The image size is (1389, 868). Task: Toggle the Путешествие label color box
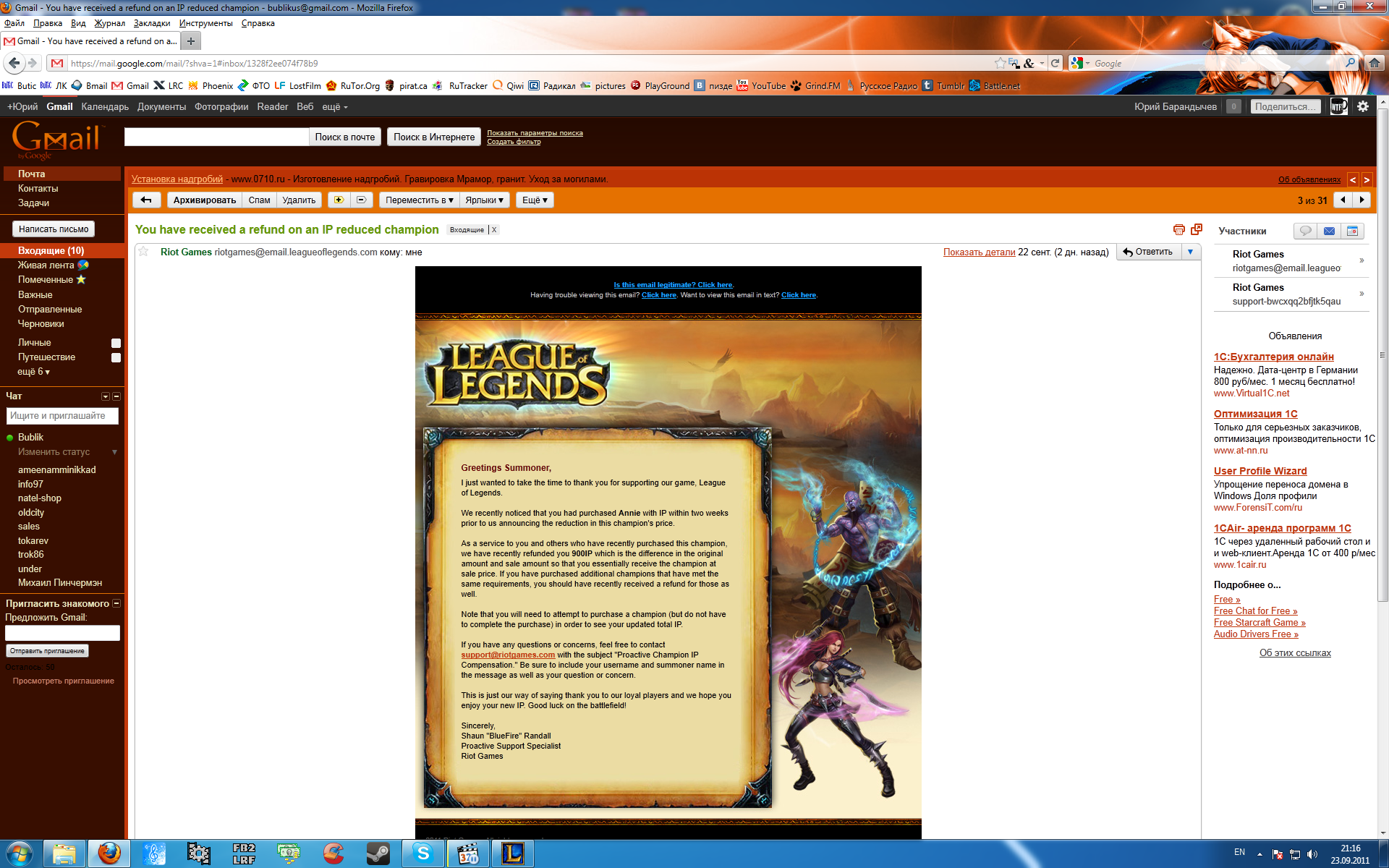coord(116,357)
